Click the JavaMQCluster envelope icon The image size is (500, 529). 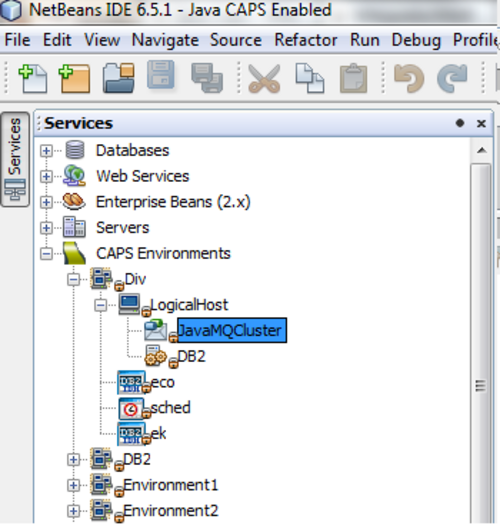[156, 330]
